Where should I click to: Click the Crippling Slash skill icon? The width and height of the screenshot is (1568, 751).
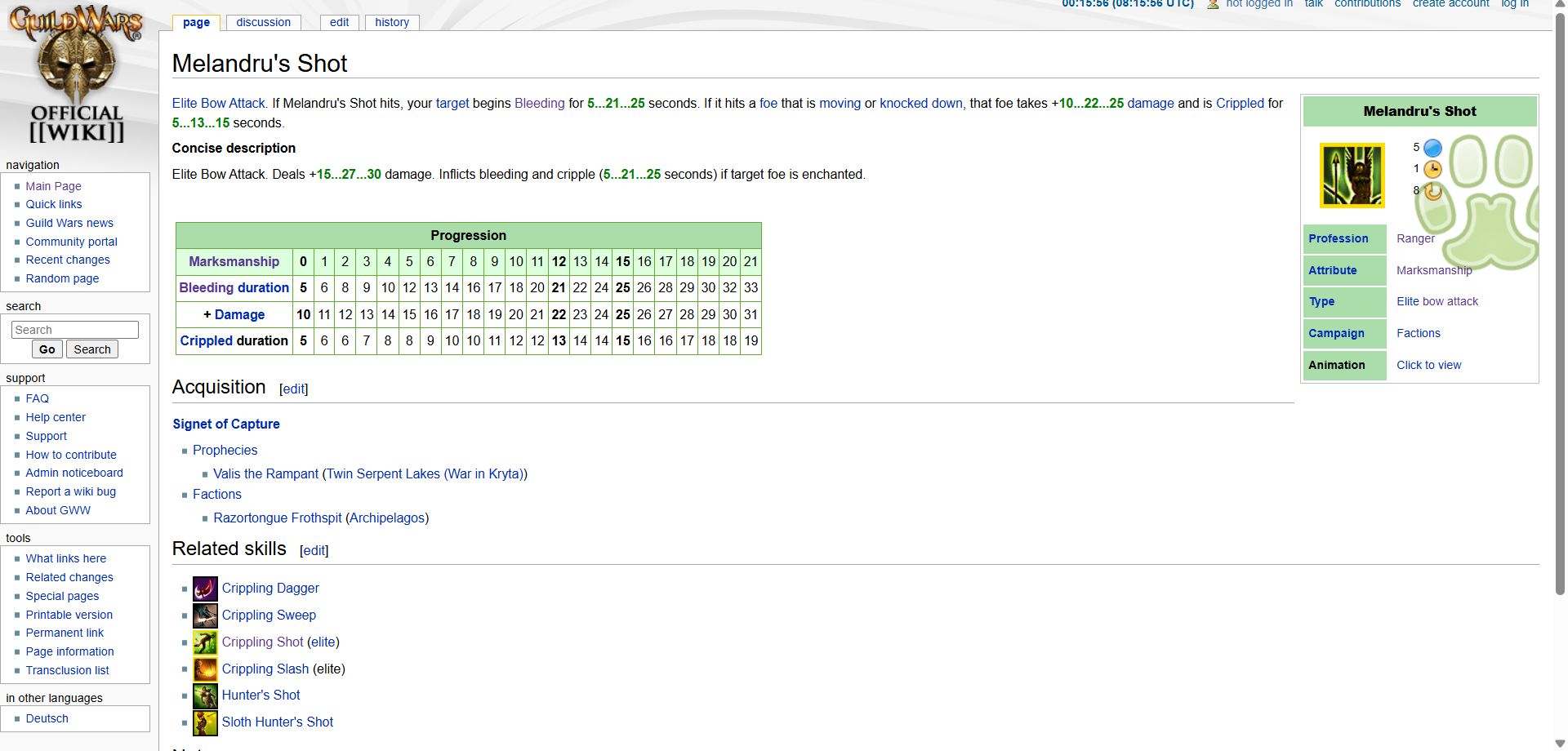[x=205, y=669]
